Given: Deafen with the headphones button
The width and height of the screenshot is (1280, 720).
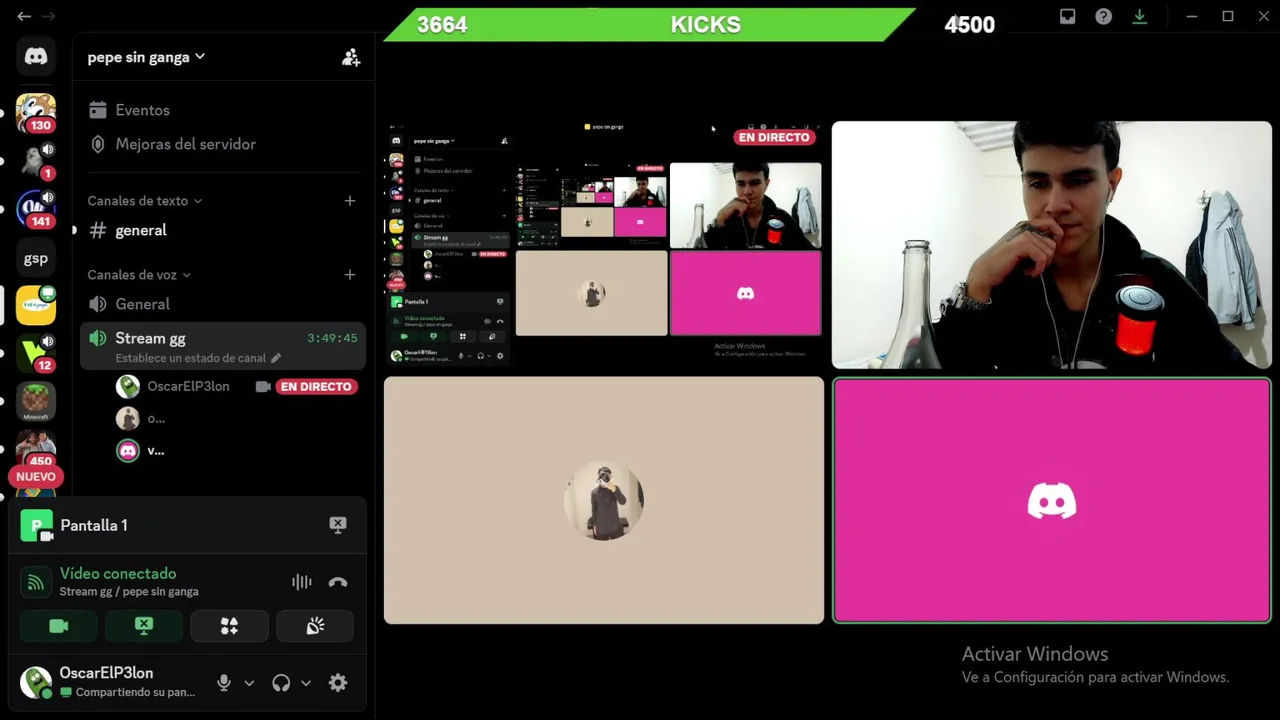Looking at the screenshot, I should (281, 683).
